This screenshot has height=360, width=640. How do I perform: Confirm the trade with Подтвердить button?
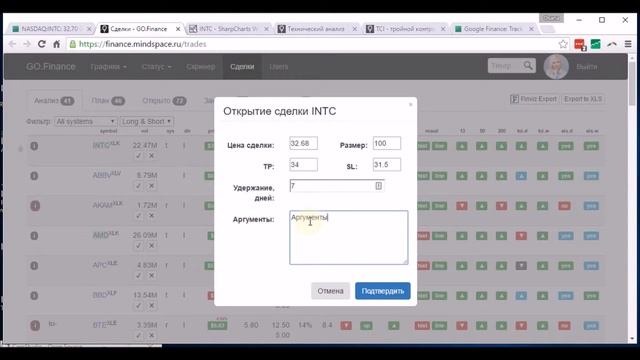(382, 291)
